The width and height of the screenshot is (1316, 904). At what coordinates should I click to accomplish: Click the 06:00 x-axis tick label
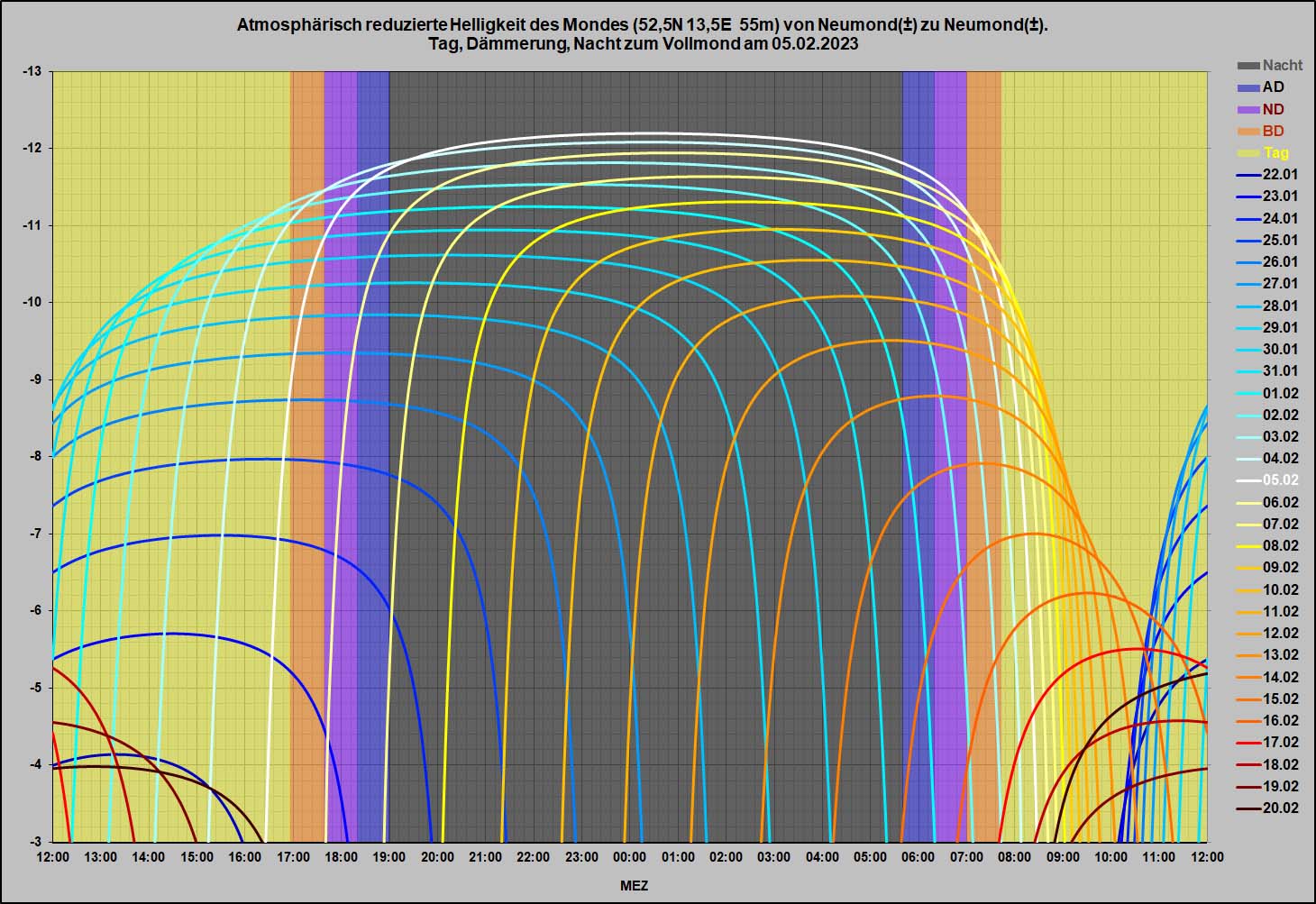point(918,857)
